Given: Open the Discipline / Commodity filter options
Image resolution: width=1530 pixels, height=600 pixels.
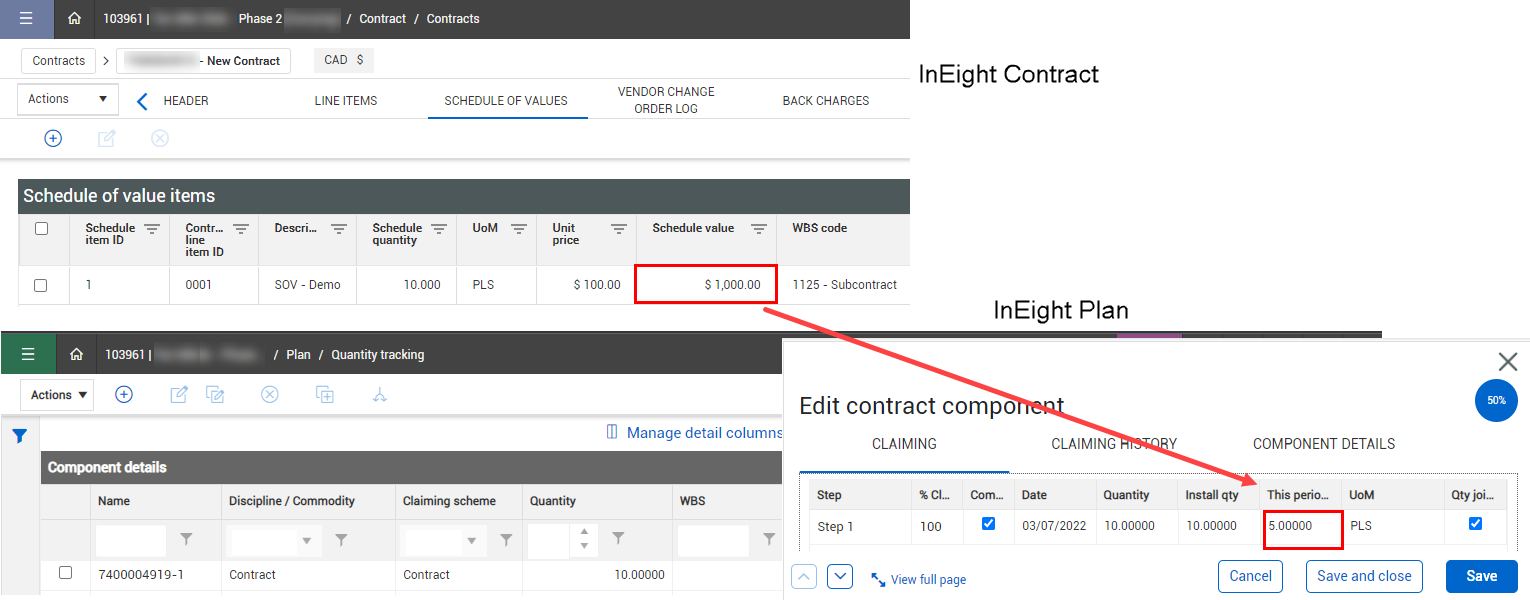Looking at the screenshot, I should tap(341, 540).
